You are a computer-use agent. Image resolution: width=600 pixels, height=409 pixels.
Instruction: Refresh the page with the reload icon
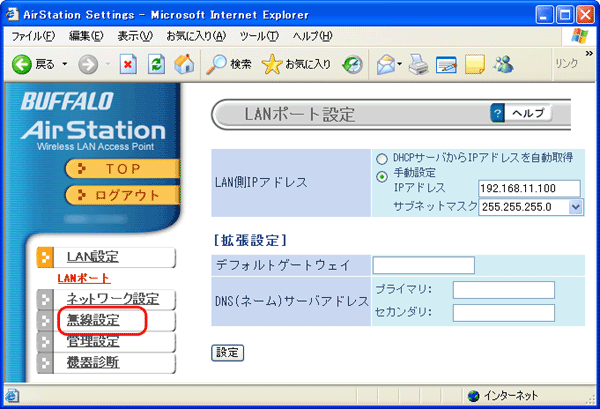156,63
